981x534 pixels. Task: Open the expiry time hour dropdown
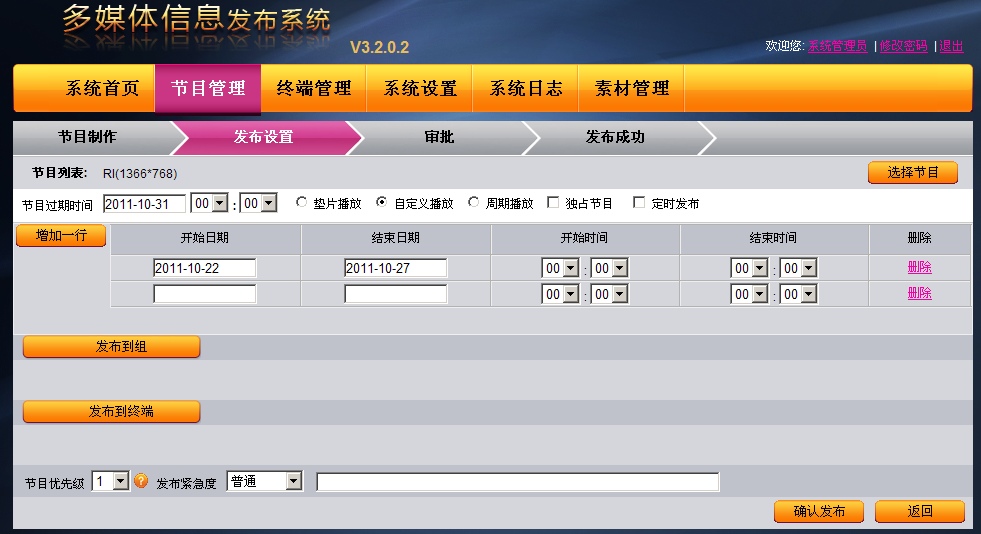click(210, 203)
